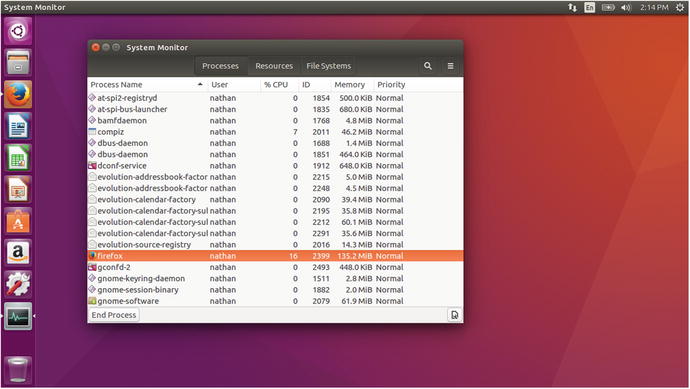Select evolution-calendar-factory-sub row ID 2291
The height and width of the screenshot is (389, 690).
[x=275, y=233]
